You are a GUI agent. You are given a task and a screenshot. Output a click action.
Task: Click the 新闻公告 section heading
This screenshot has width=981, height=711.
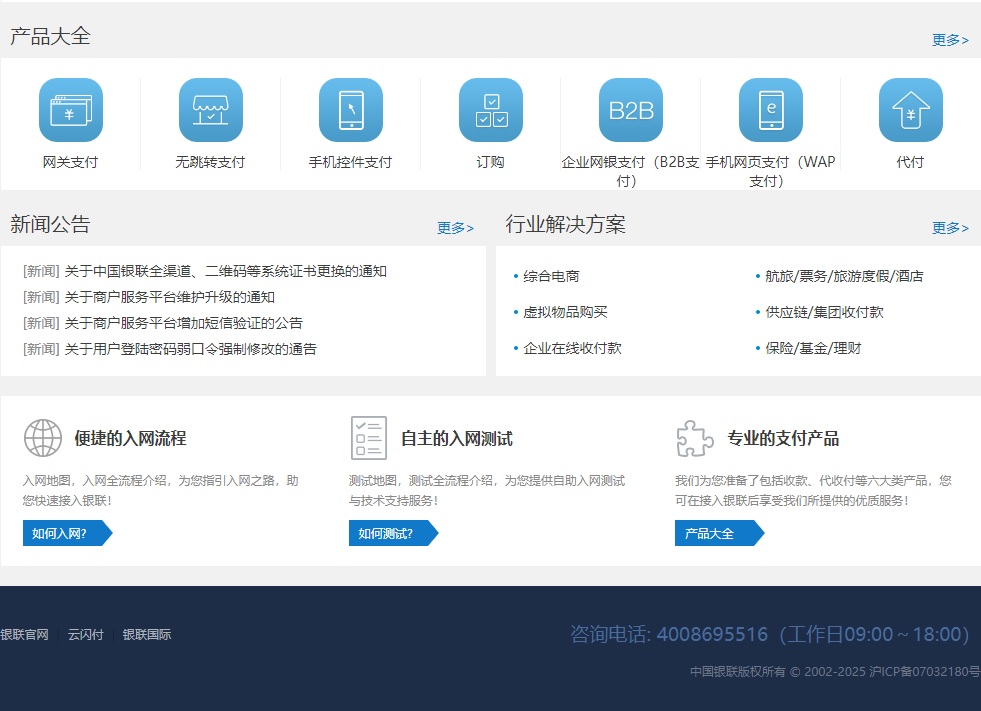click(50, 224)
